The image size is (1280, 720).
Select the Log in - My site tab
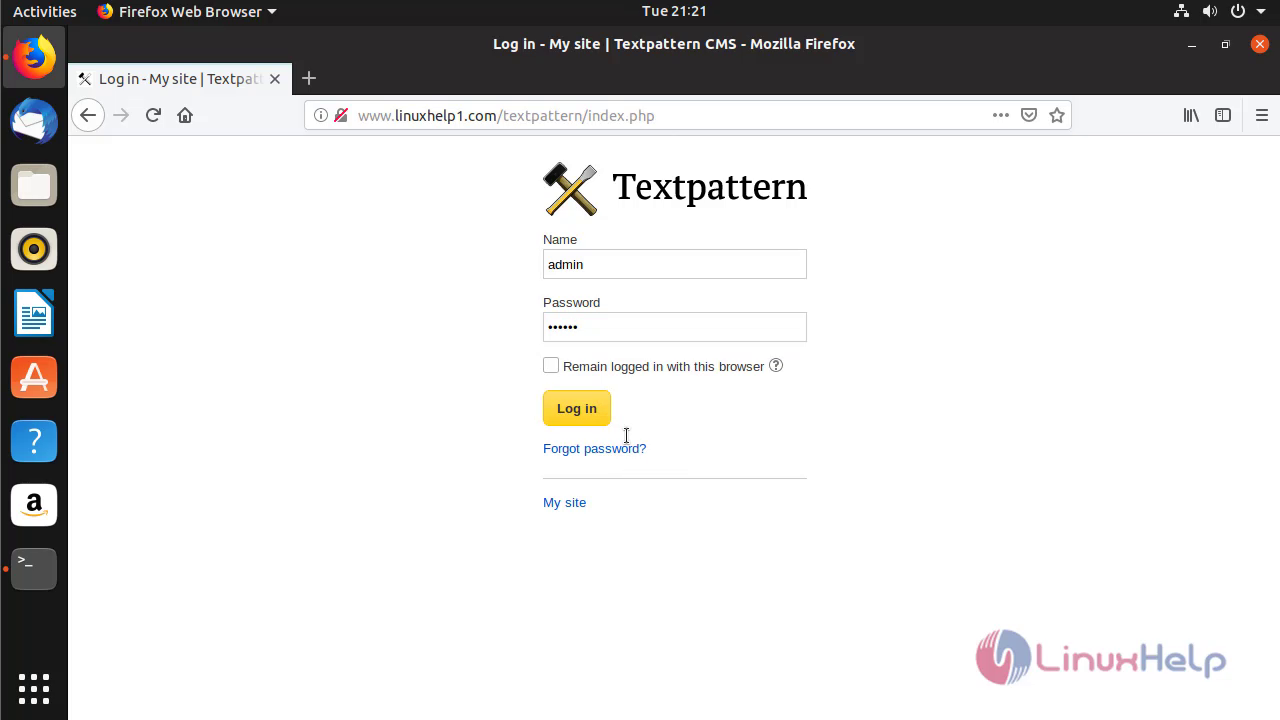click(179, 79)
